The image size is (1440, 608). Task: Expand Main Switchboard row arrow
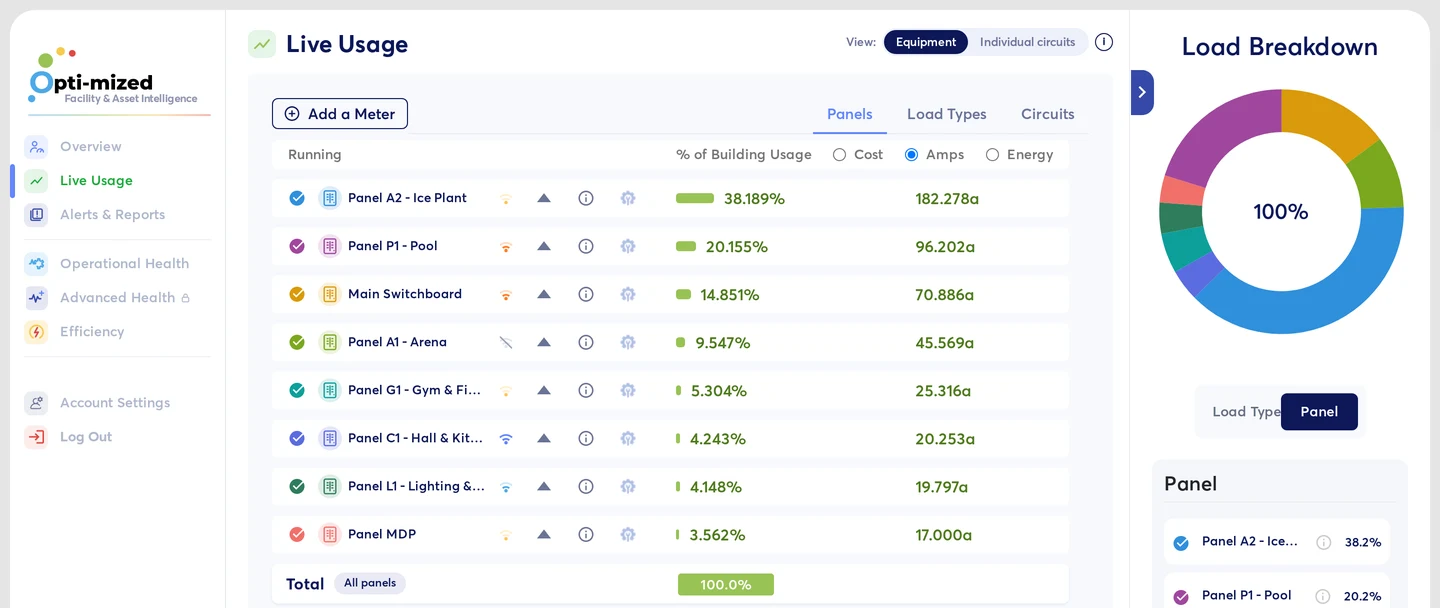point(544,294)
